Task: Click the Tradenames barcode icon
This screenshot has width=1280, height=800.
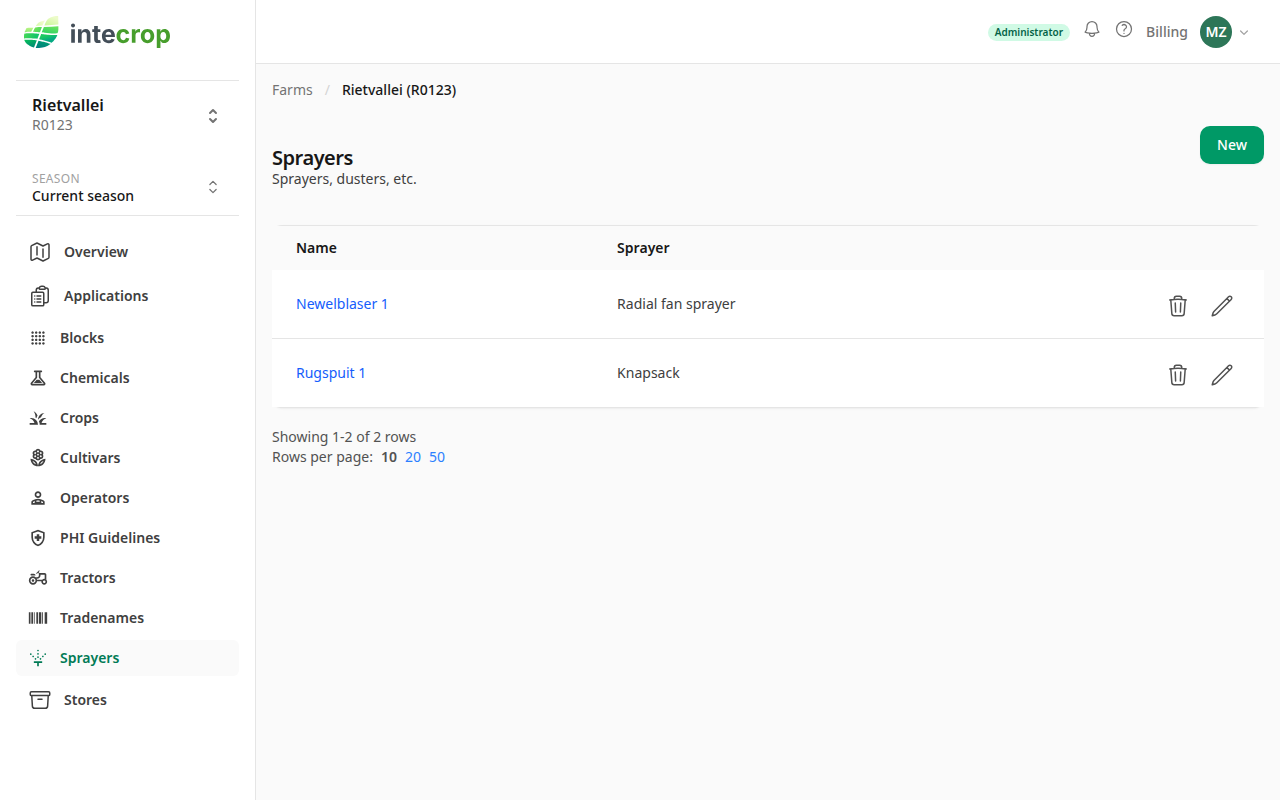Action: coord(38,618)
